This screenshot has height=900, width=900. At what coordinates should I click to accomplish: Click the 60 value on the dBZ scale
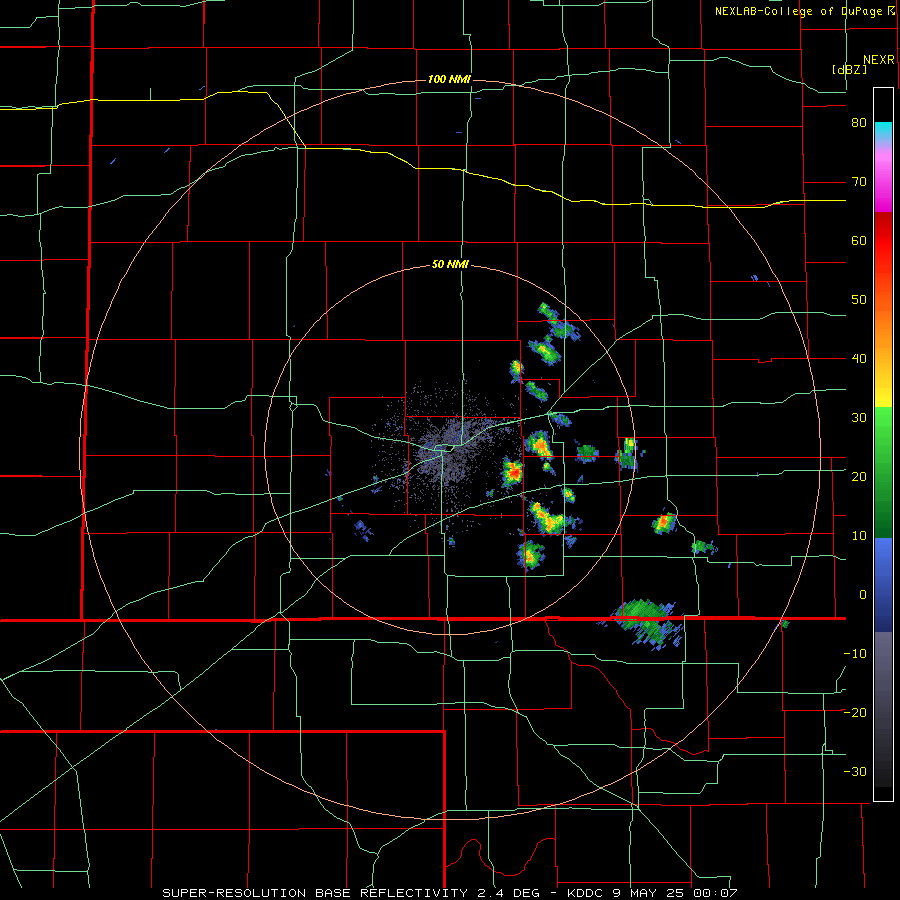(859, 240)
